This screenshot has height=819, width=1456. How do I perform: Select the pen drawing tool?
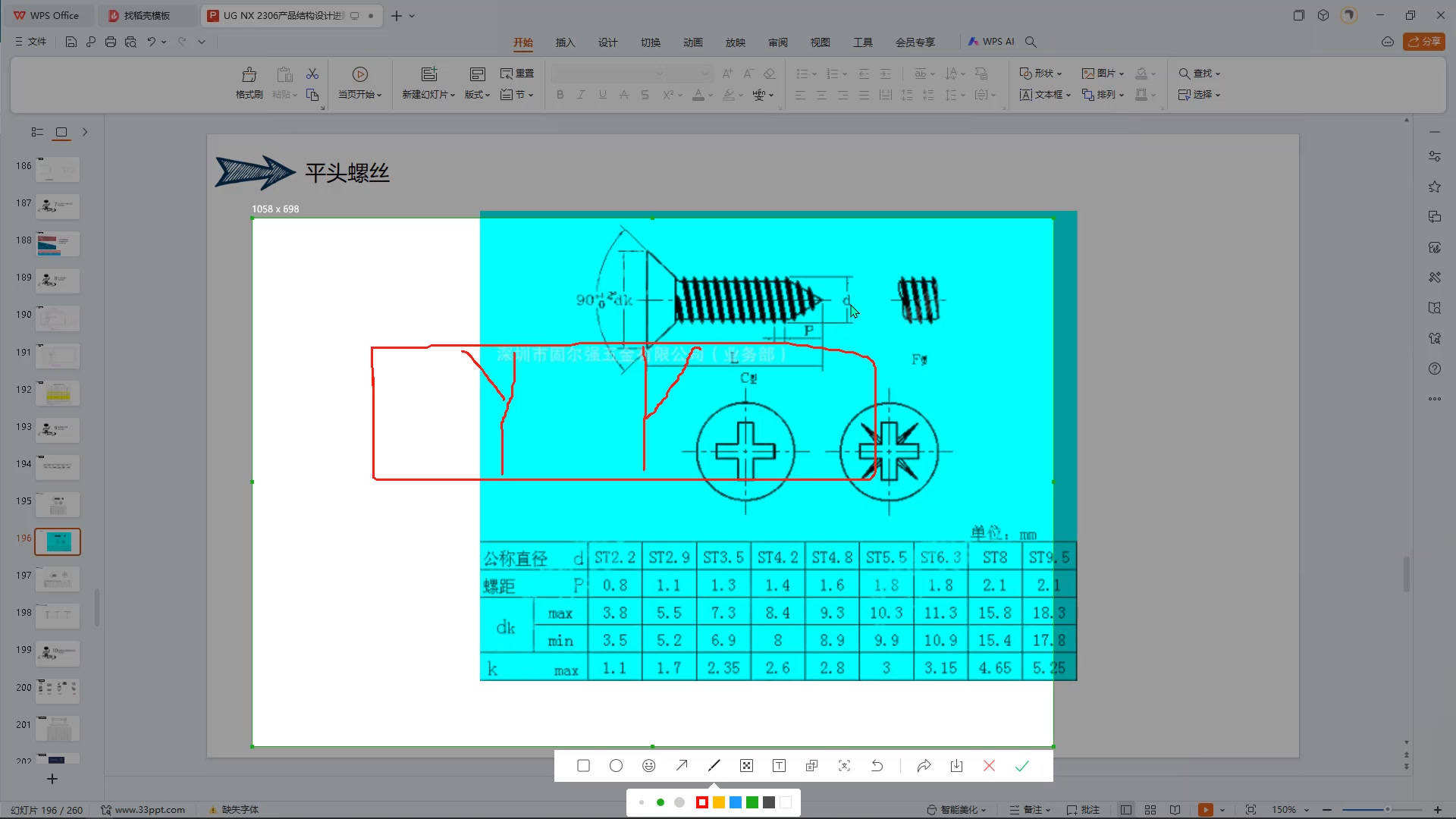(714, 766)
